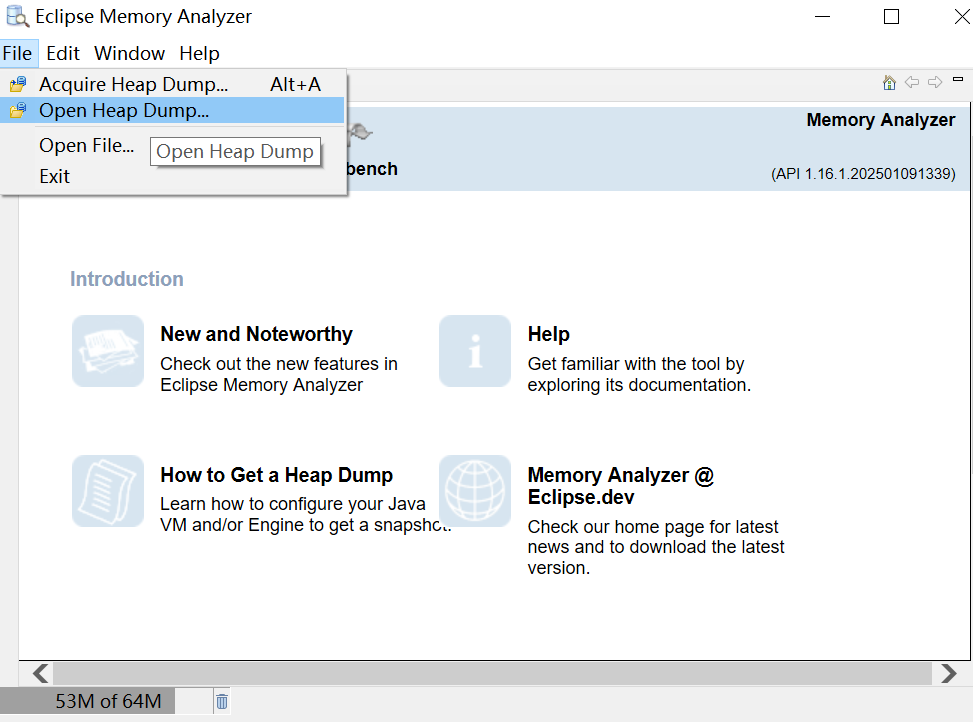This screenshot has height=722, width=973.
Task: Open the New and Noteworthy papers icon
Action: tap(108, 351)
